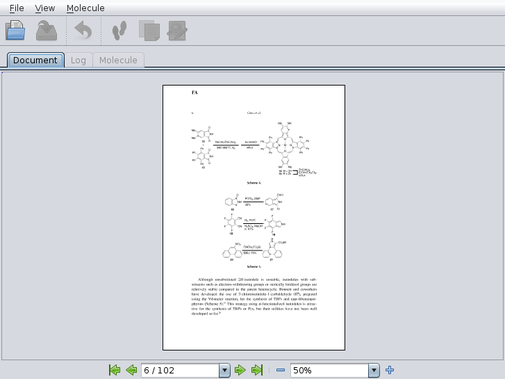Expand the page number dropdown
This screenshot has height=379, width=505.
[x=225, y=370]
